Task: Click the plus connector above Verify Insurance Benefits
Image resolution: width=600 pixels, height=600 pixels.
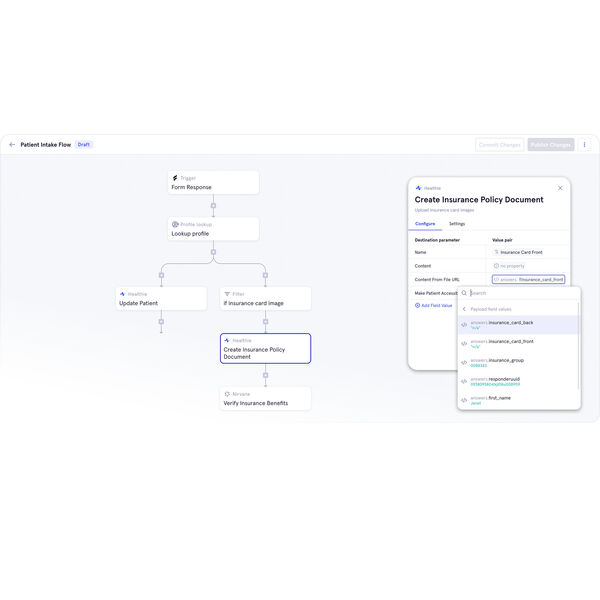Action: point(265,376)
